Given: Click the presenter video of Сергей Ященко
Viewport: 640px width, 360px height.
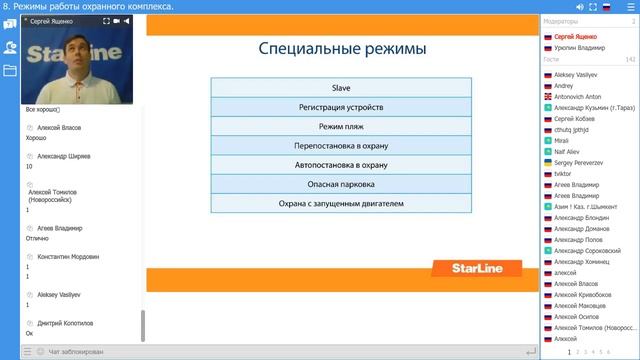Looking at the screenshot, I should click(x=77, y=60).
